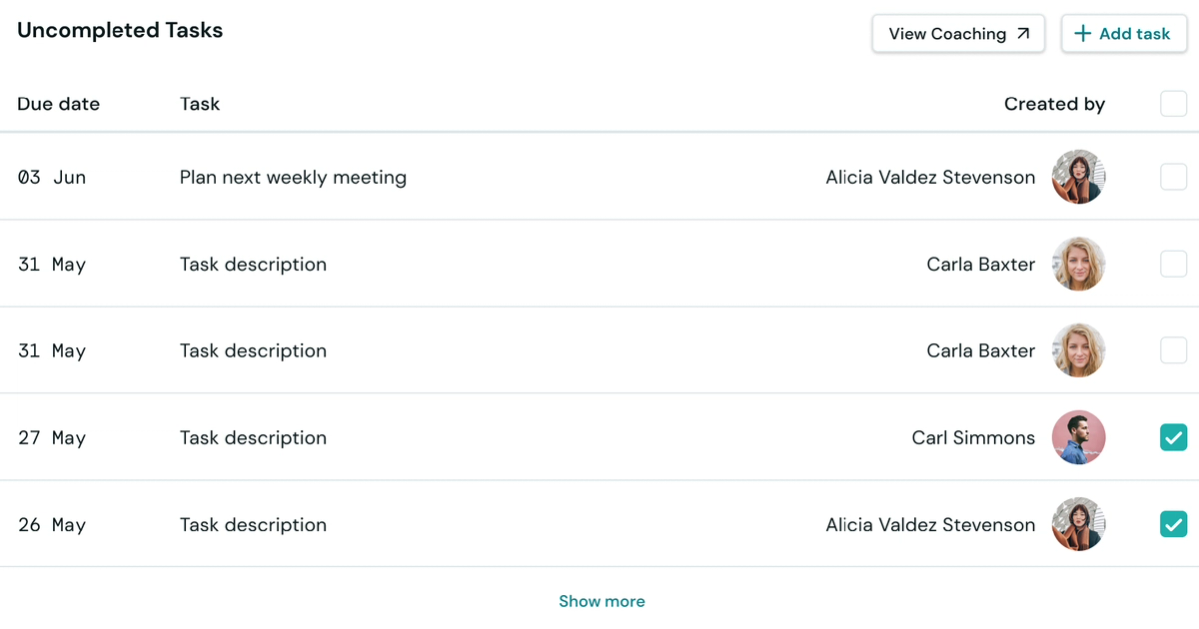
Task: Open the View Coaching button
Action: [957, 34]
